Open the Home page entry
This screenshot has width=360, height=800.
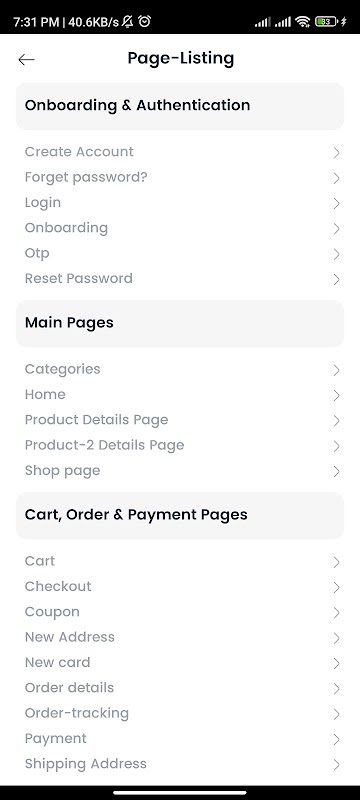pos(180,394)
